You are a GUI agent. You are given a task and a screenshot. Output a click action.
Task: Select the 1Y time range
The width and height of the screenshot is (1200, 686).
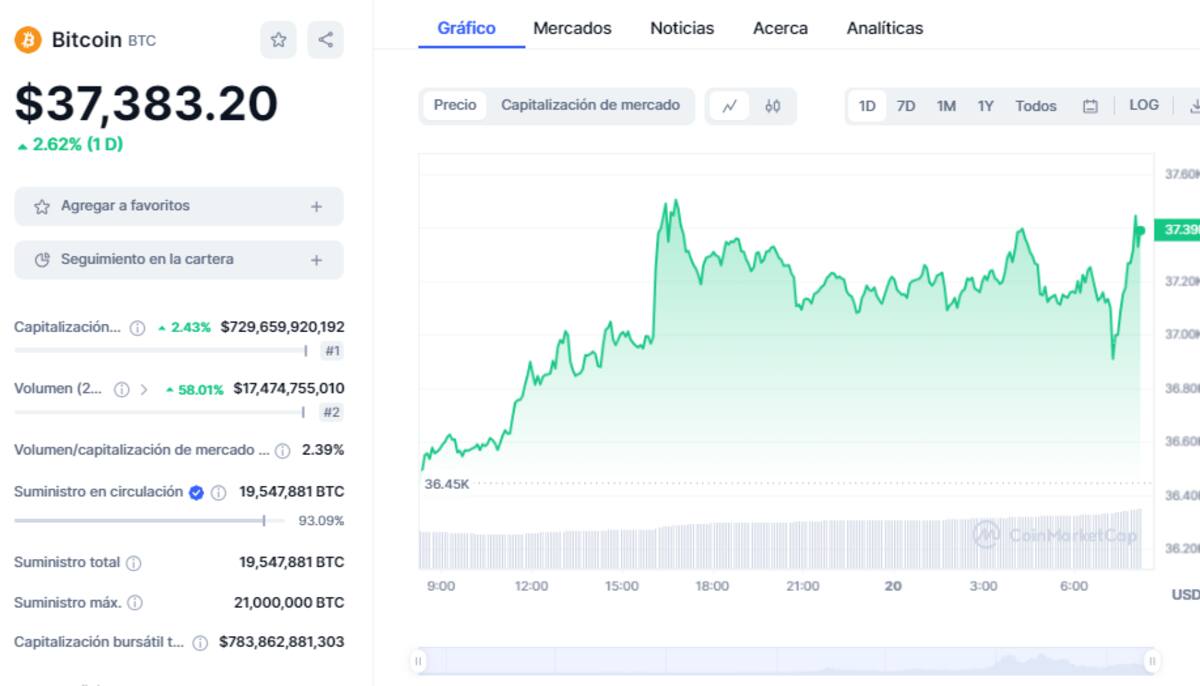pos(985,106)
